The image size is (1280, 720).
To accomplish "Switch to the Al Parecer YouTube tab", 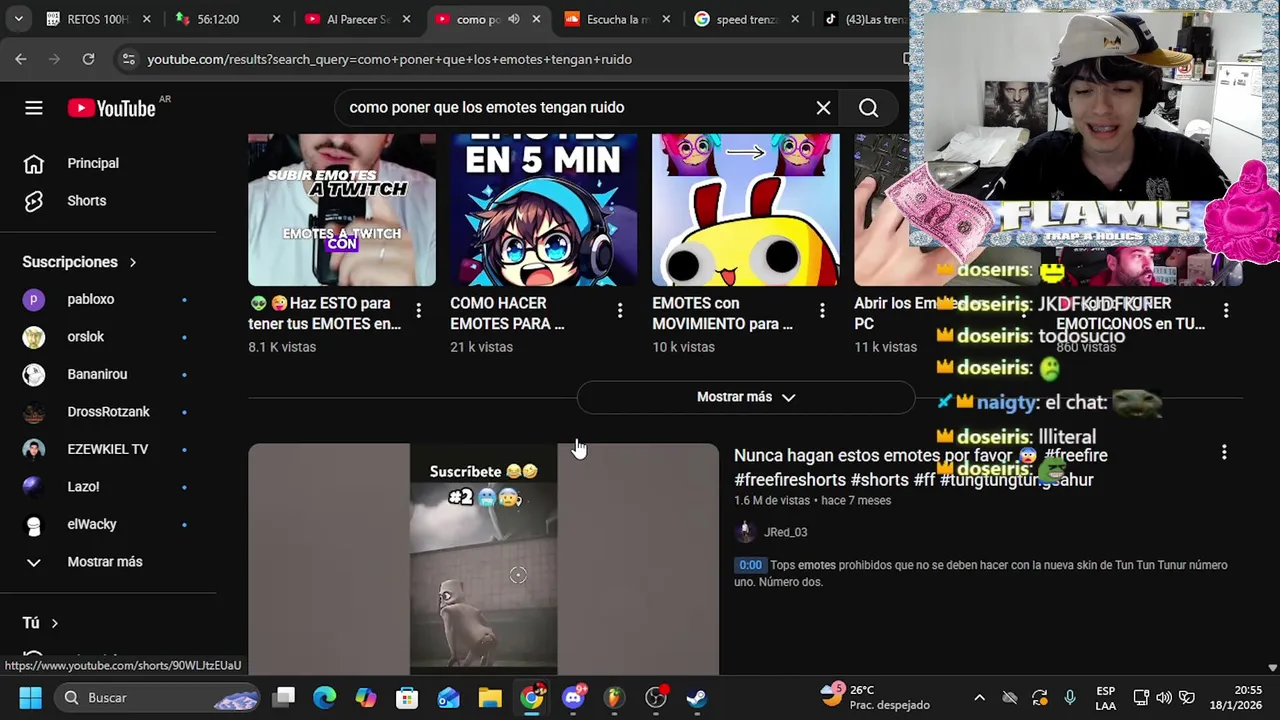I will 357,19.
